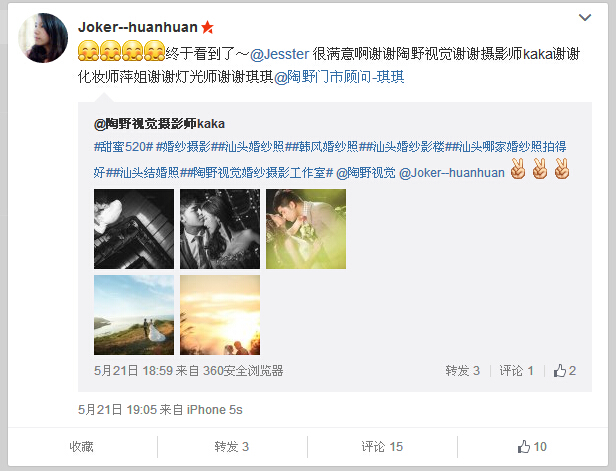The image size is (616, 471).
Task: Click the red star membership badge
Action: point(207,27)
